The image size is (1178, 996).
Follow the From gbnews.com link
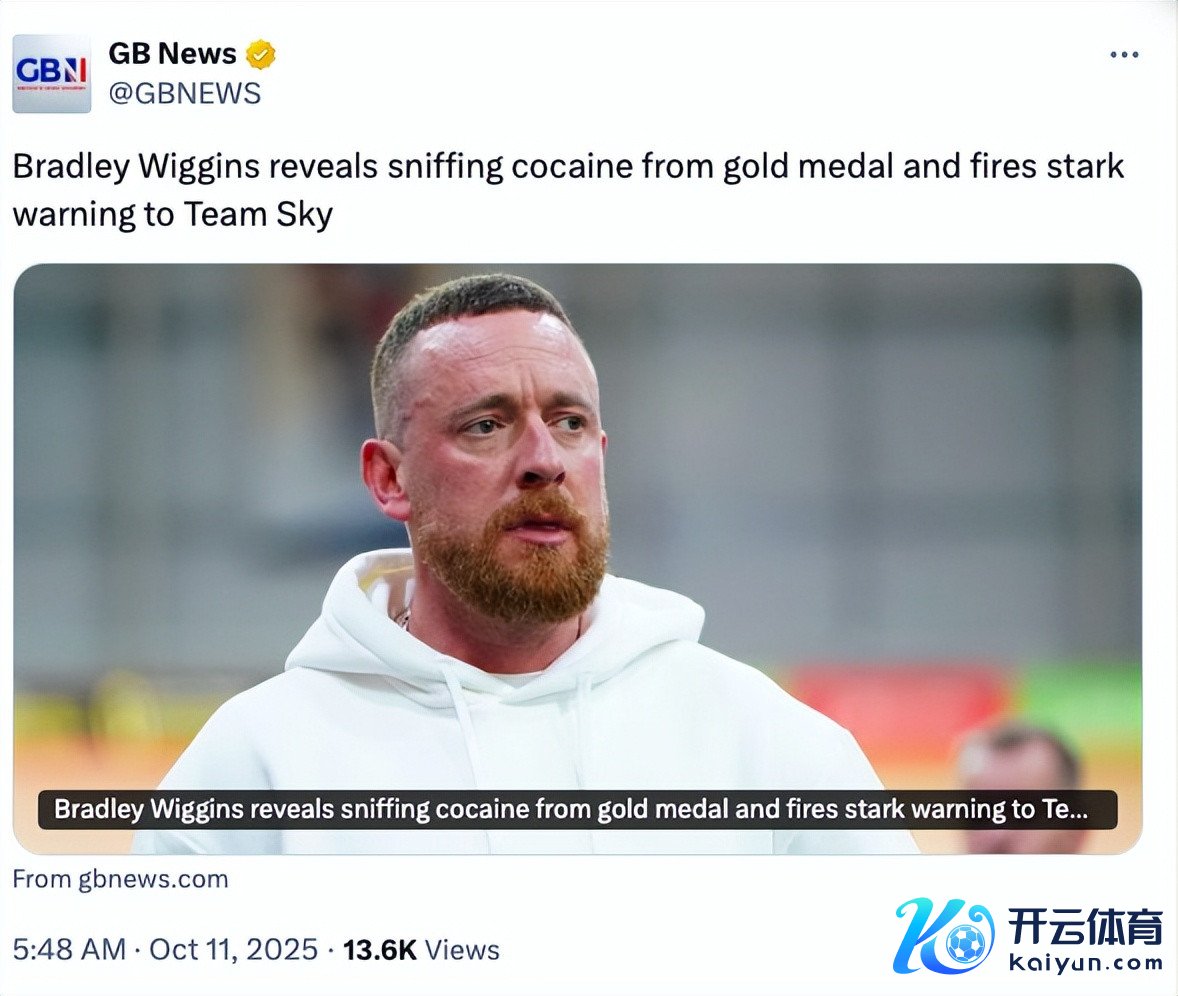120,879
